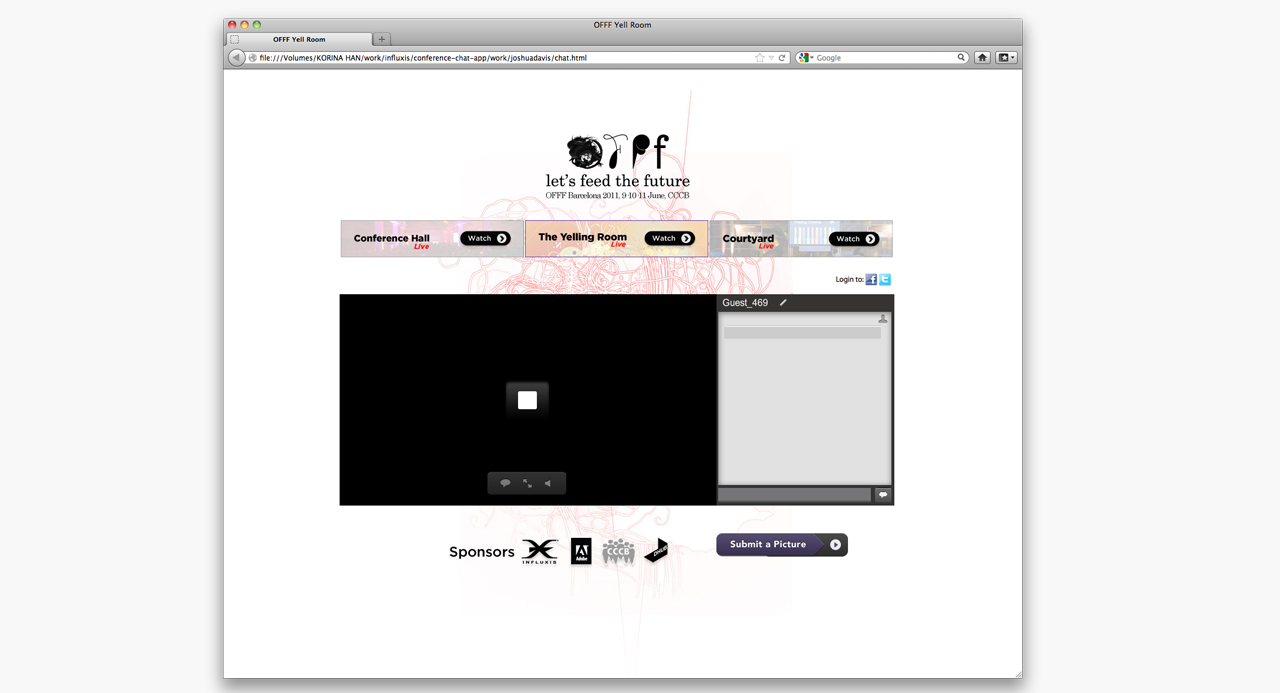Click the CCCB sponsor logo
Viewport: 1280px width, 693px height.
pos(618,551)
